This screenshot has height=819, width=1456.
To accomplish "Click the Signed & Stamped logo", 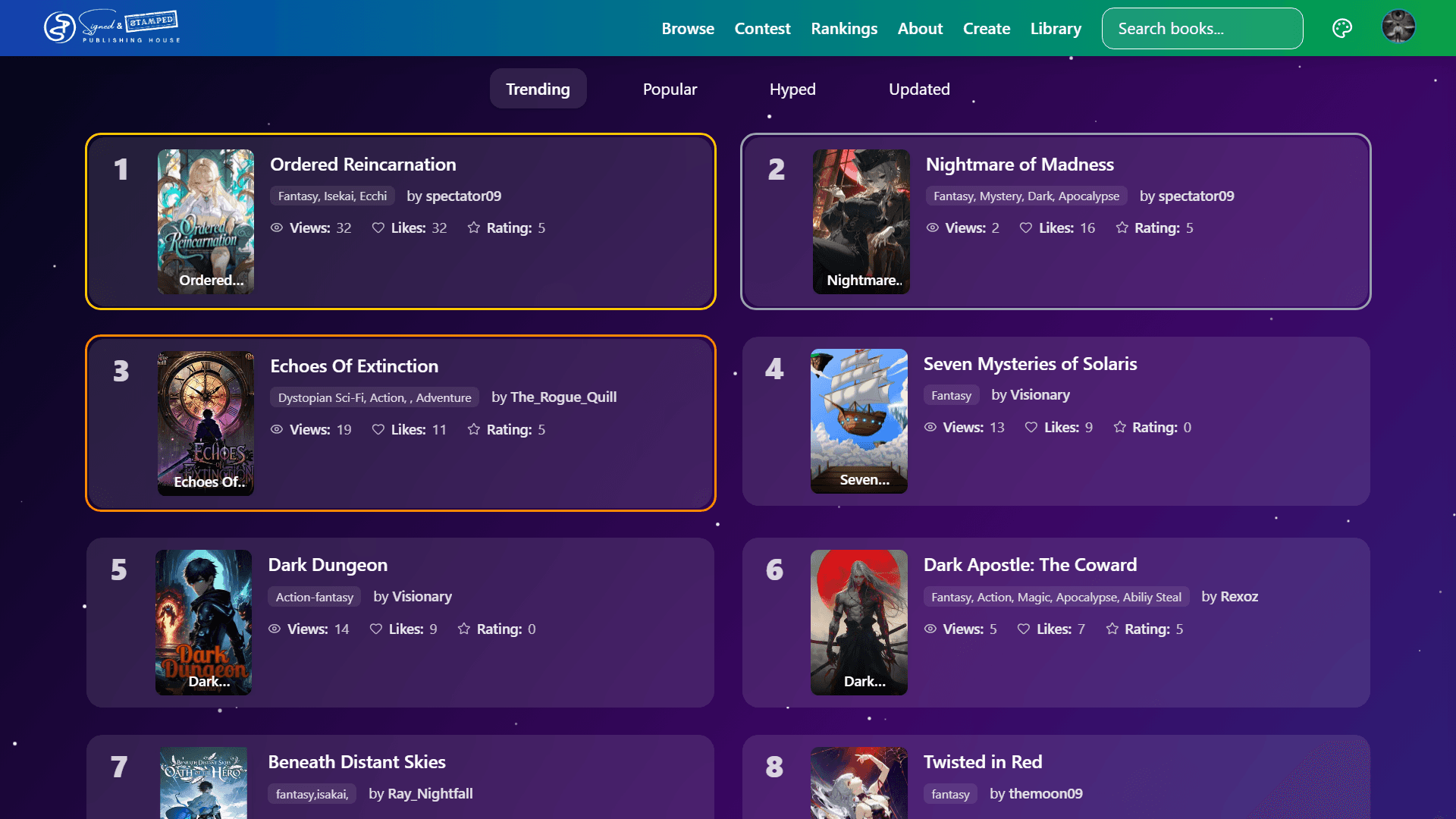I will coord(112,28).
